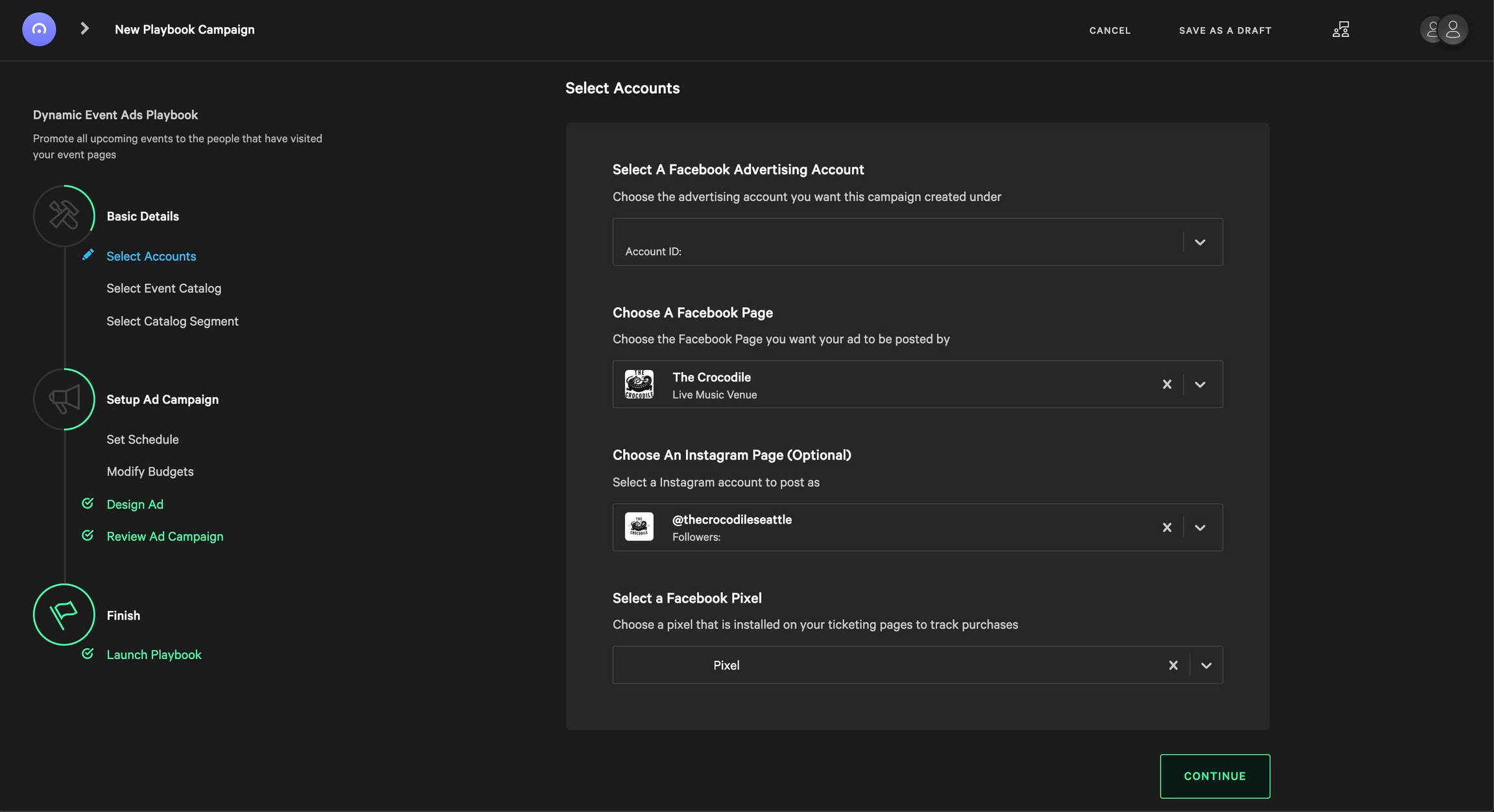Go to Review Ad Campaign step
1494x812 pixels.
(x=165, y=537)
